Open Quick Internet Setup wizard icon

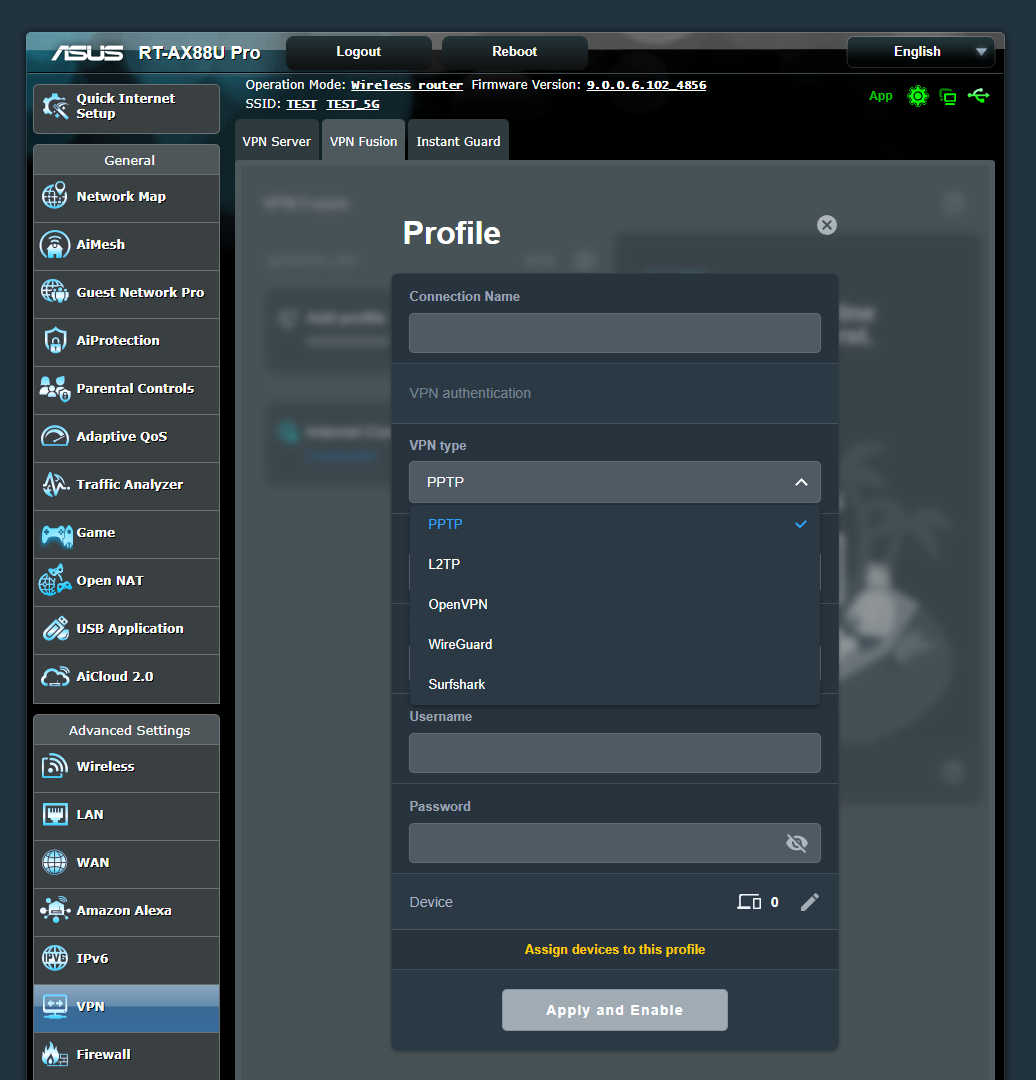[55, 107]
